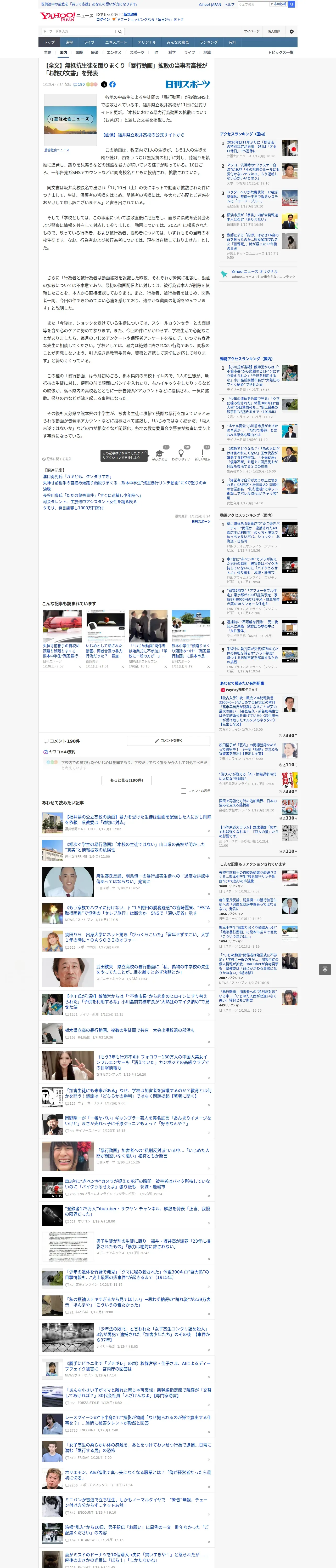336x1568 pixels.
Task: Click the Yahoo! JAPAN link at top right
Action: [x=210, y=4]
